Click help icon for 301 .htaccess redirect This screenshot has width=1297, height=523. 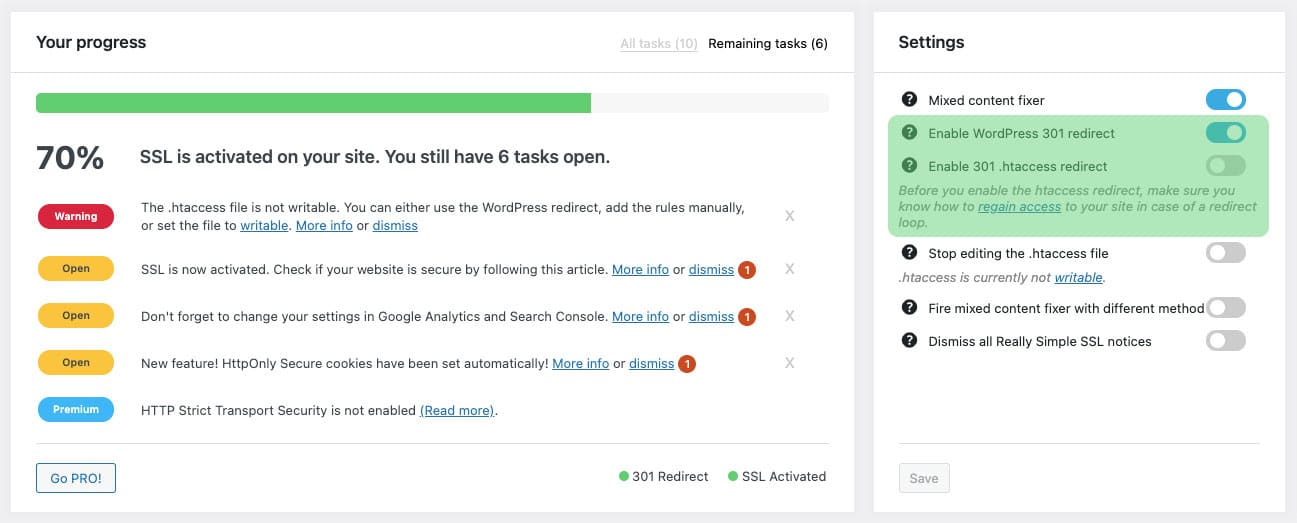[x=909, y=166]
